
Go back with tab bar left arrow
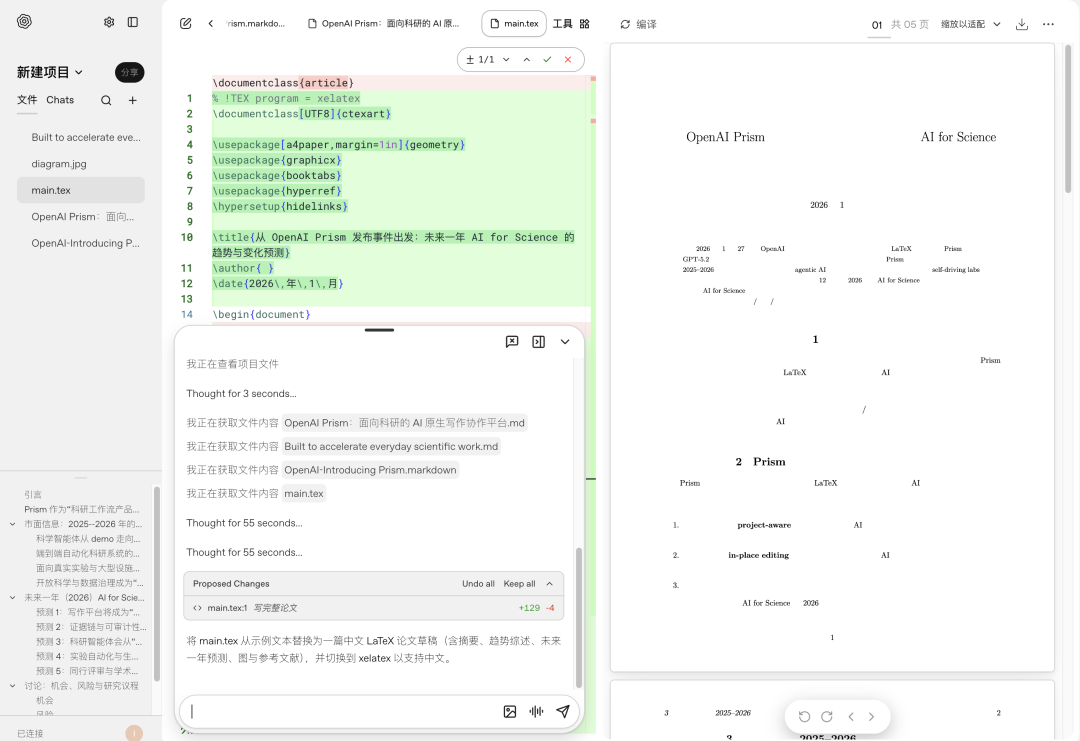[x=211, y=23]
